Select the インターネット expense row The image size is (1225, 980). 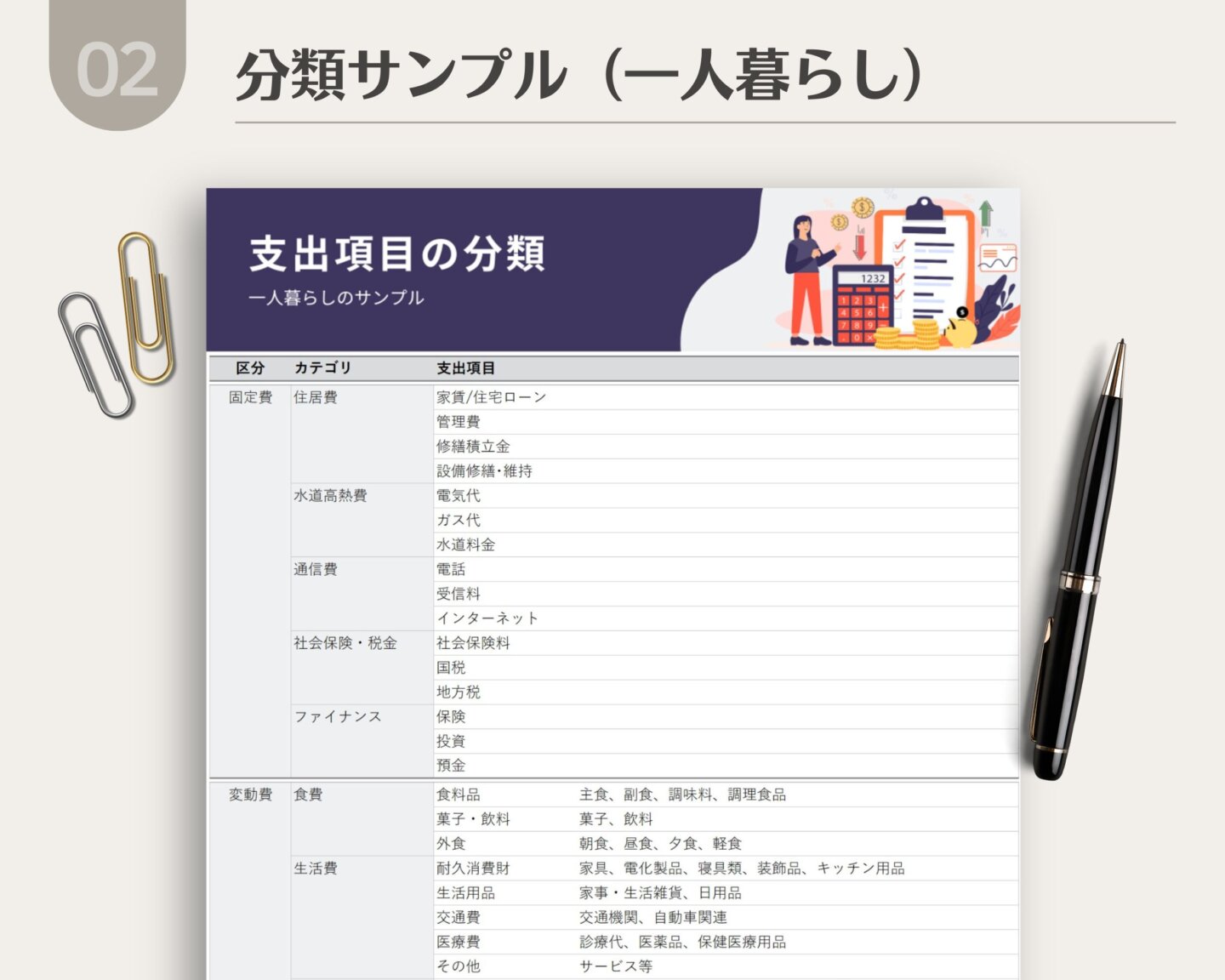[x=487, y=618]
